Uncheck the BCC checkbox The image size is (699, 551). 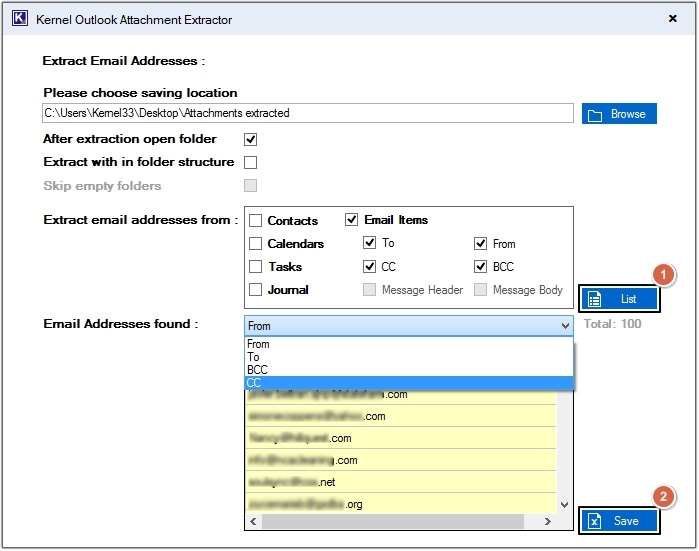click(481, 267)
